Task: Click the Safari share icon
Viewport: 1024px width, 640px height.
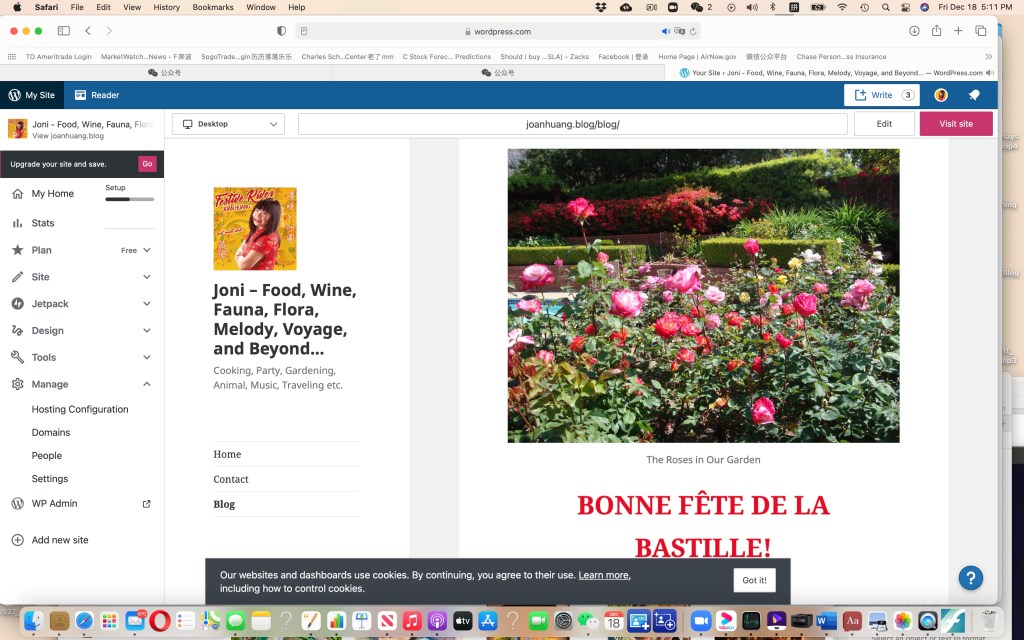Action: 936,31
